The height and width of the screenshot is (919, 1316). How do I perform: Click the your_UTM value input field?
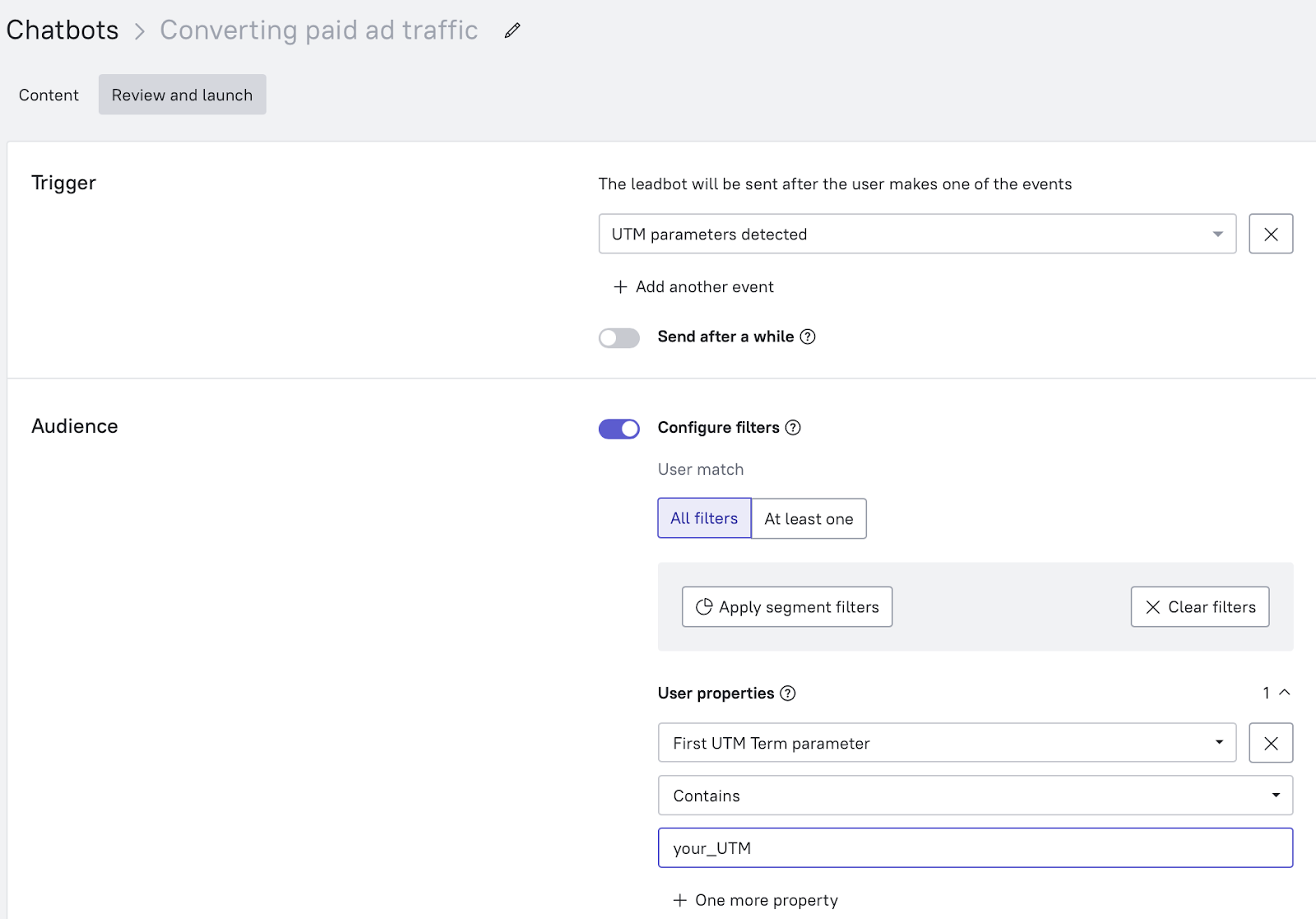point(975,848)
